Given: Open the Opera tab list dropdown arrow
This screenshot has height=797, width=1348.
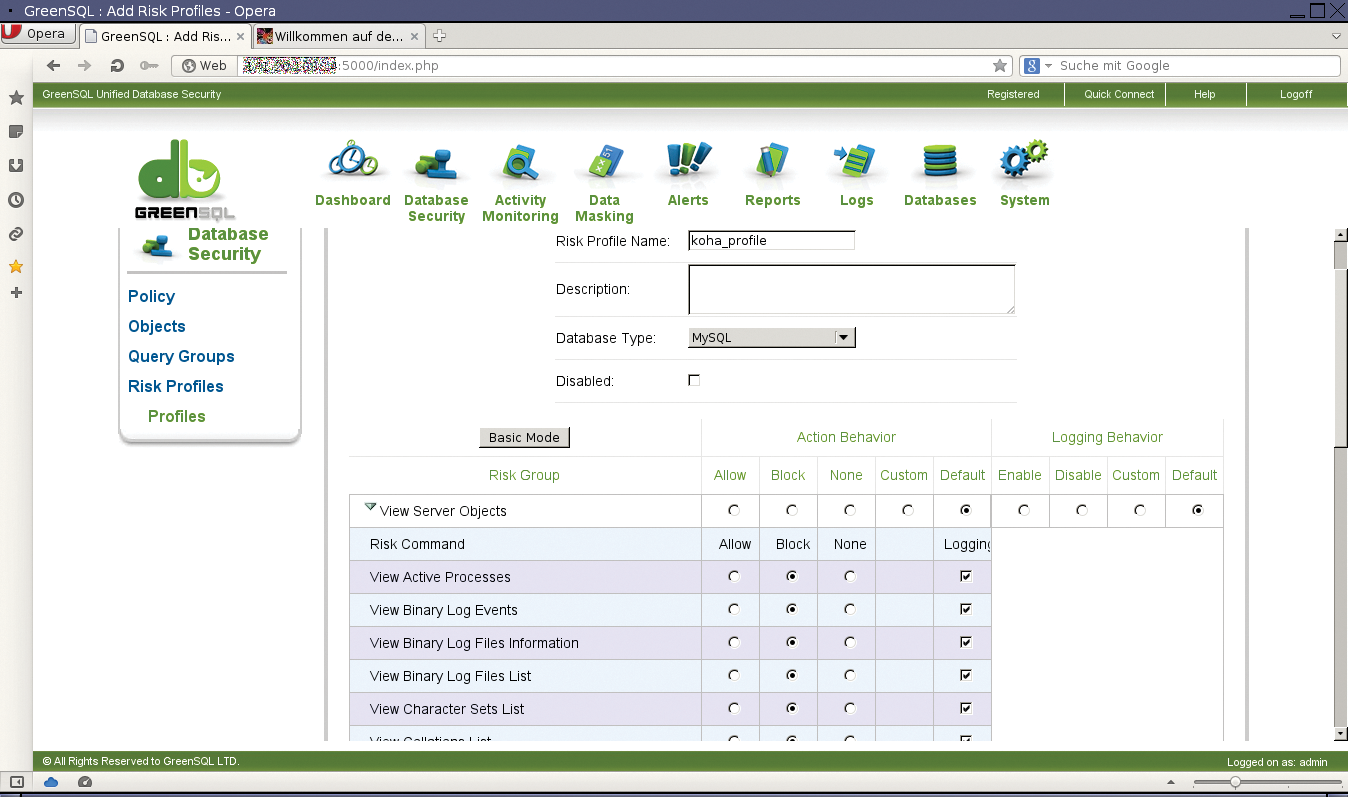Looking at the screenshot, I should (x=1337, y=36).
